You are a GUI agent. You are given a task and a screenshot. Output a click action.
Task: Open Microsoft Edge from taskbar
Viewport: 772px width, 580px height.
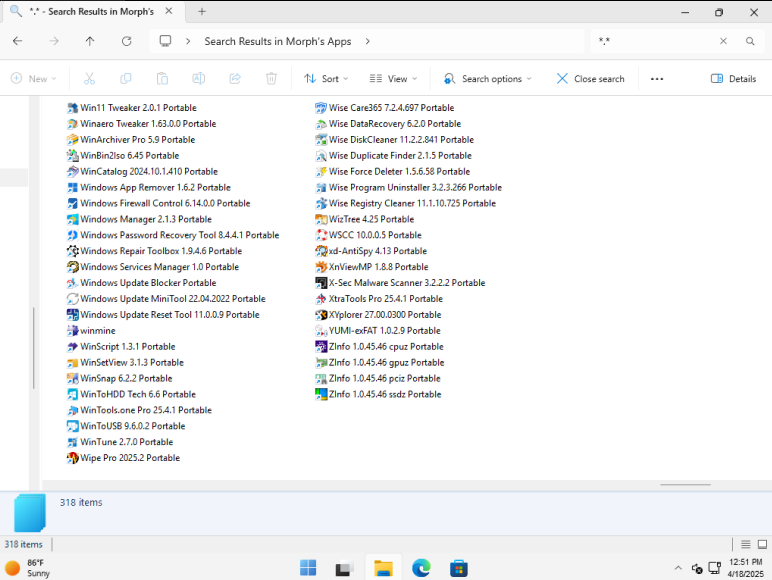click(421, 568)
